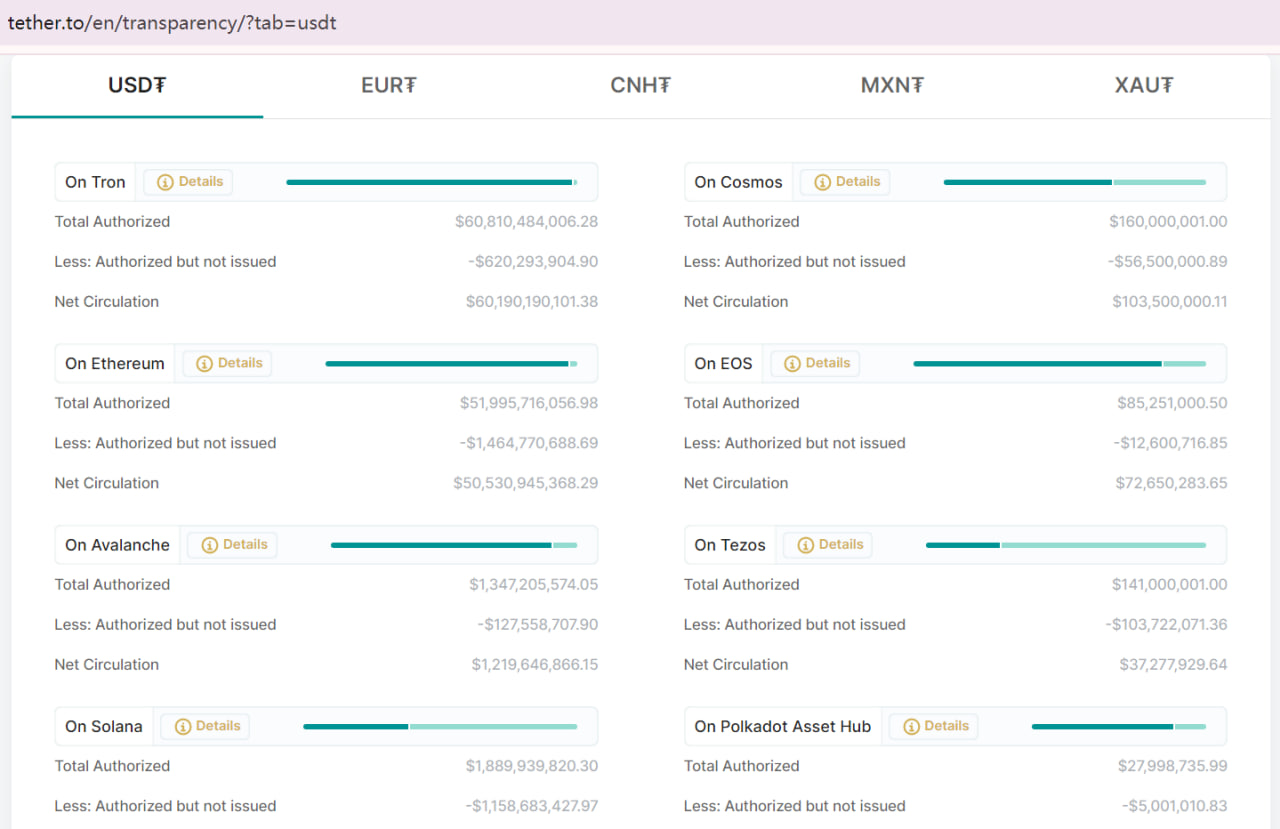Select Tron net circulation $60,190,190,101.38
Viewport: 1280px width, 829px height.
click(x=532, y=302)
